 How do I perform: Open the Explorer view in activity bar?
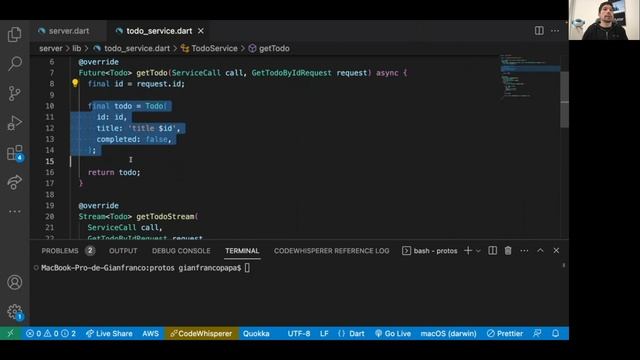[x=15, y=35]
